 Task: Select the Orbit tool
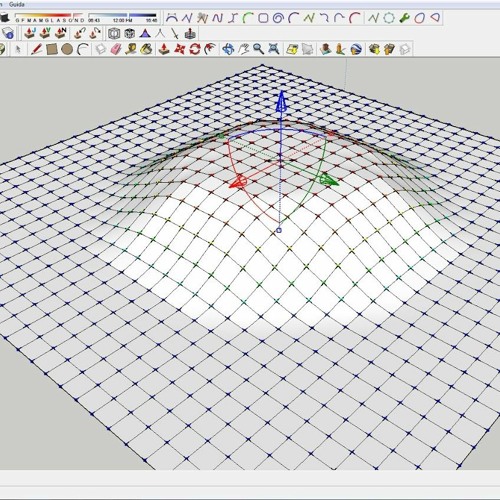pos(228,49)
